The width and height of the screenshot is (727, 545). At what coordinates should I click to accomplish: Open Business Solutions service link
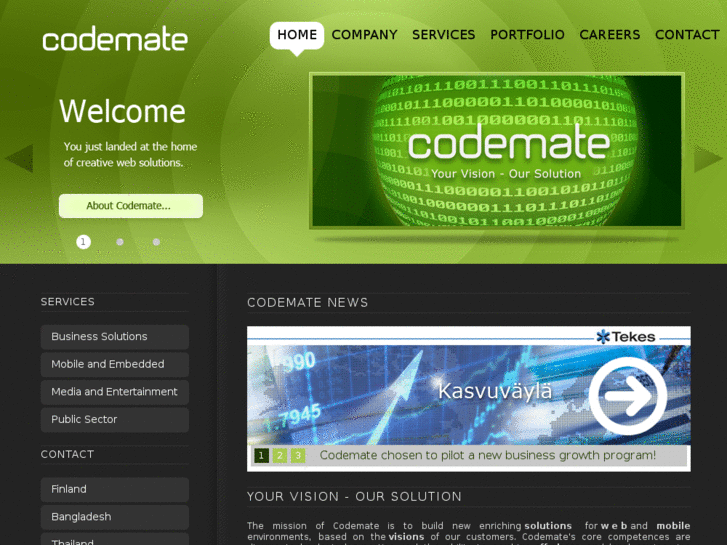point(115,337)
